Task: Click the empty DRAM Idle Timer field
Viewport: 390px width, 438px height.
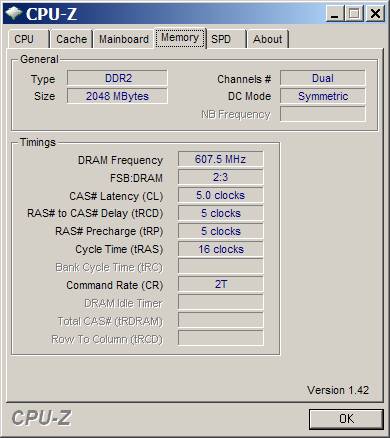Action: coord(221,302)
